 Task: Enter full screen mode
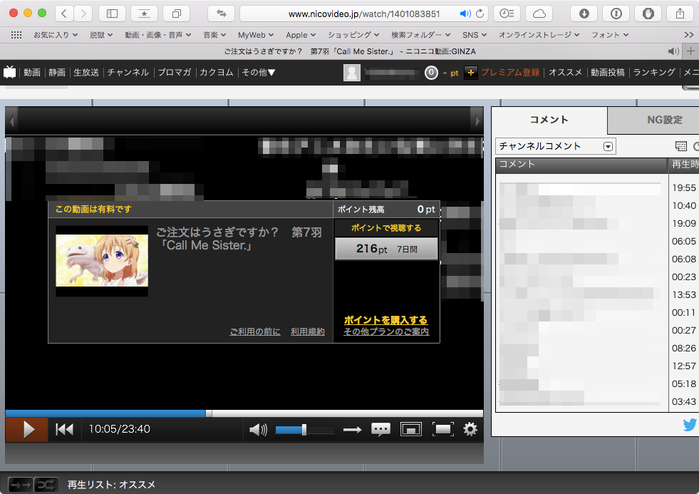[x=443, y=429]
